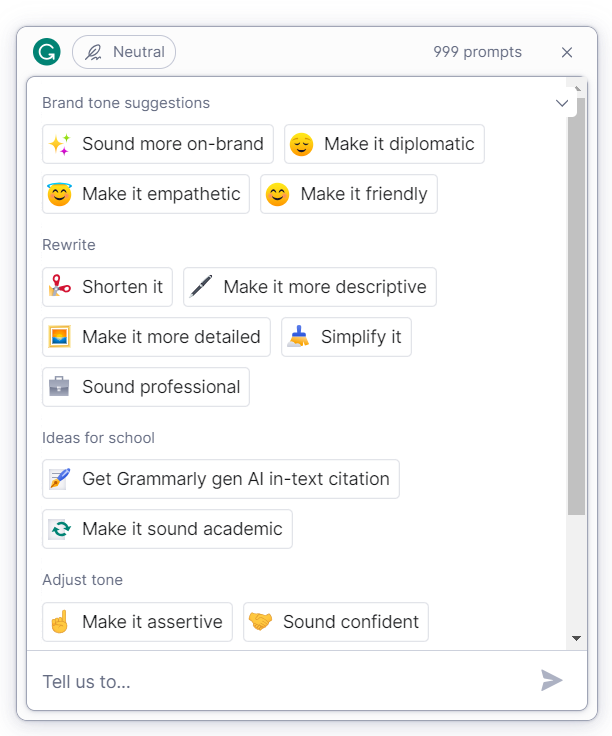Click Make it assertive tone option
Image resolution: width=612 pixels, height=736 pixels.
point(138,622)
